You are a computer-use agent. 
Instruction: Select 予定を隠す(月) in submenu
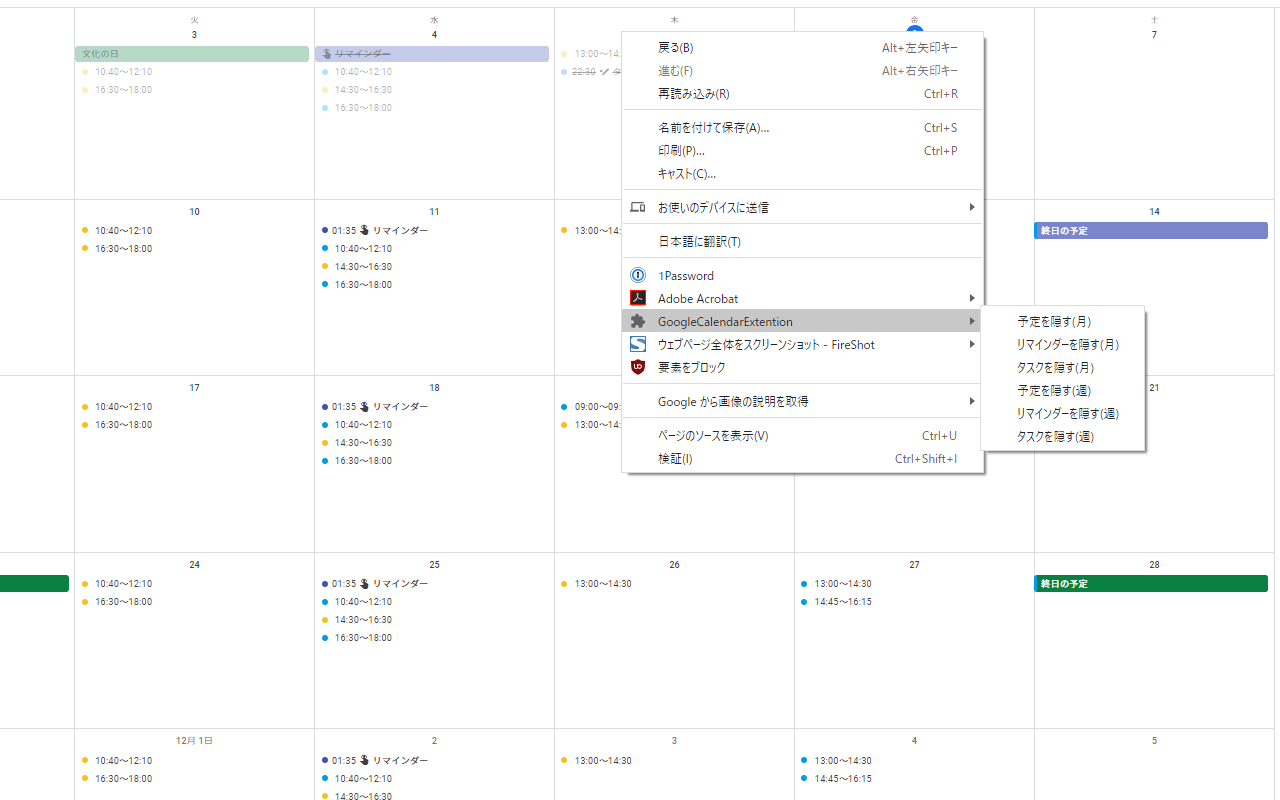(1063, 321)
